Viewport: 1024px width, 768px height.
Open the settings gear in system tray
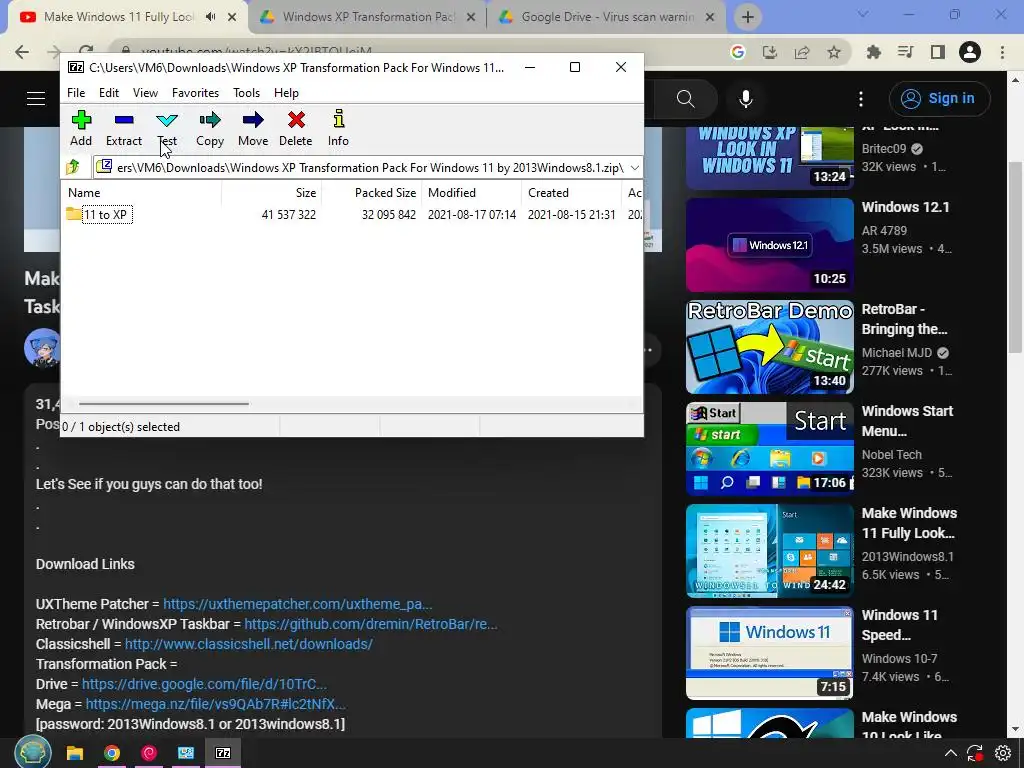pos(1003,754)
